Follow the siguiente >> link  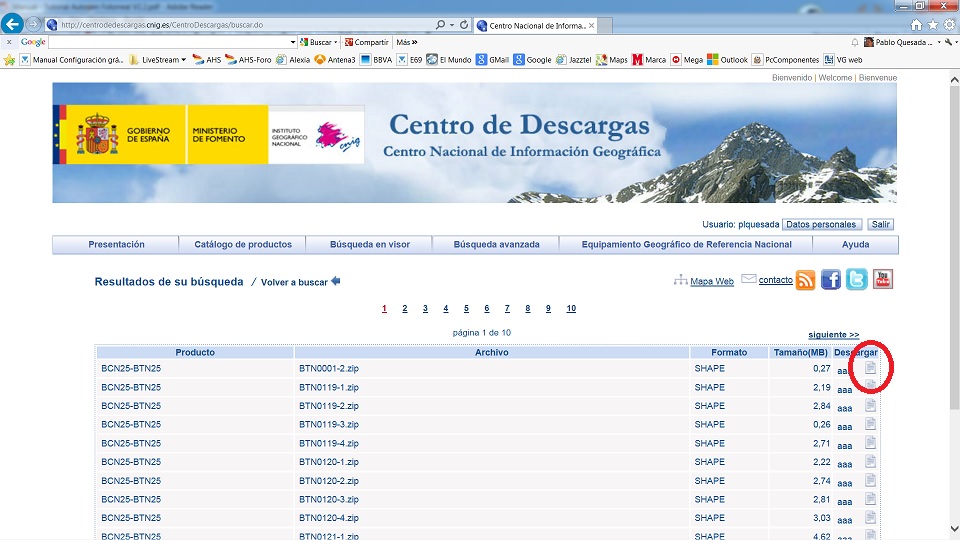833,334
